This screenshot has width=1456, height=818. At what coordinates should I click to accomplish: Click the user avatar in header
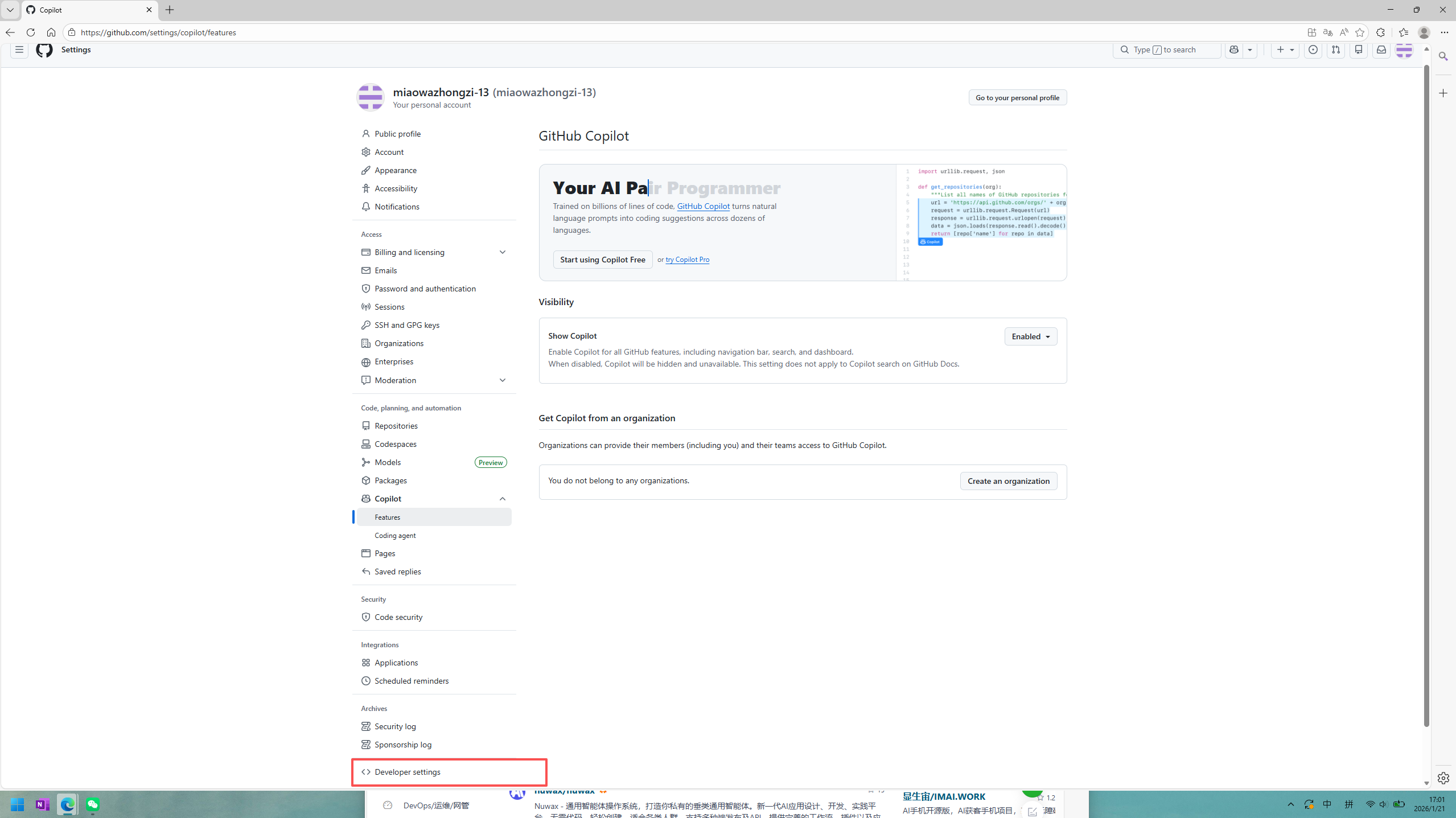[1404, 50]
